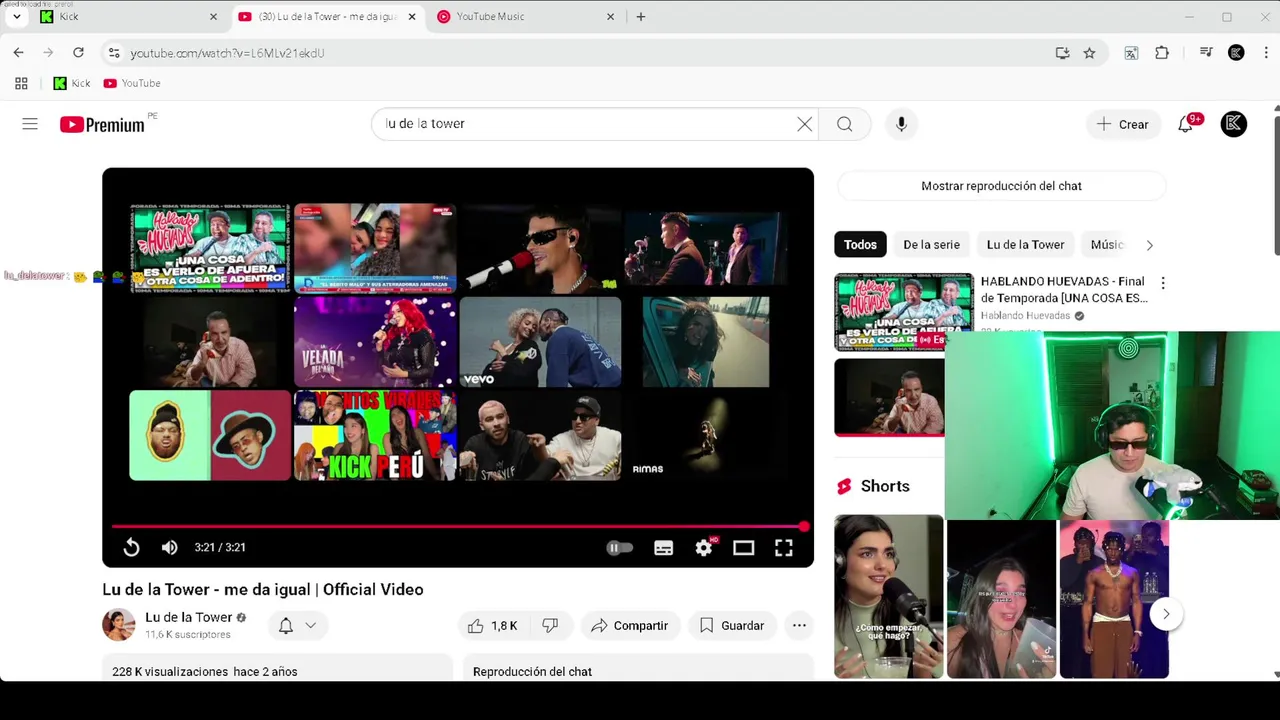Show more filter chips with right arrow
The height and width of the screenshot is (720, 1280).
(1149, 245)
